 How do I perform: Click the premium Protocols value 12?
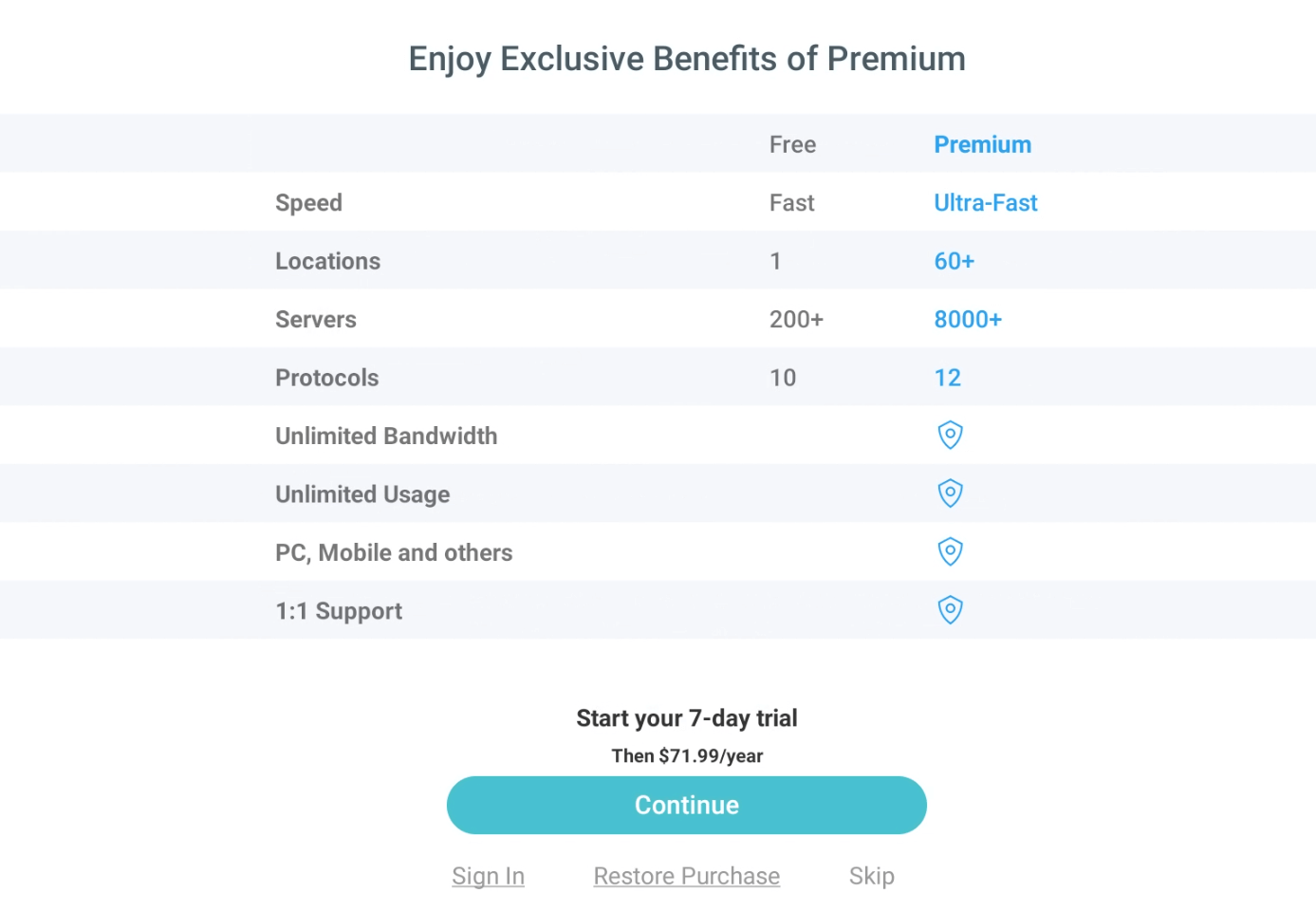[947, 378]
